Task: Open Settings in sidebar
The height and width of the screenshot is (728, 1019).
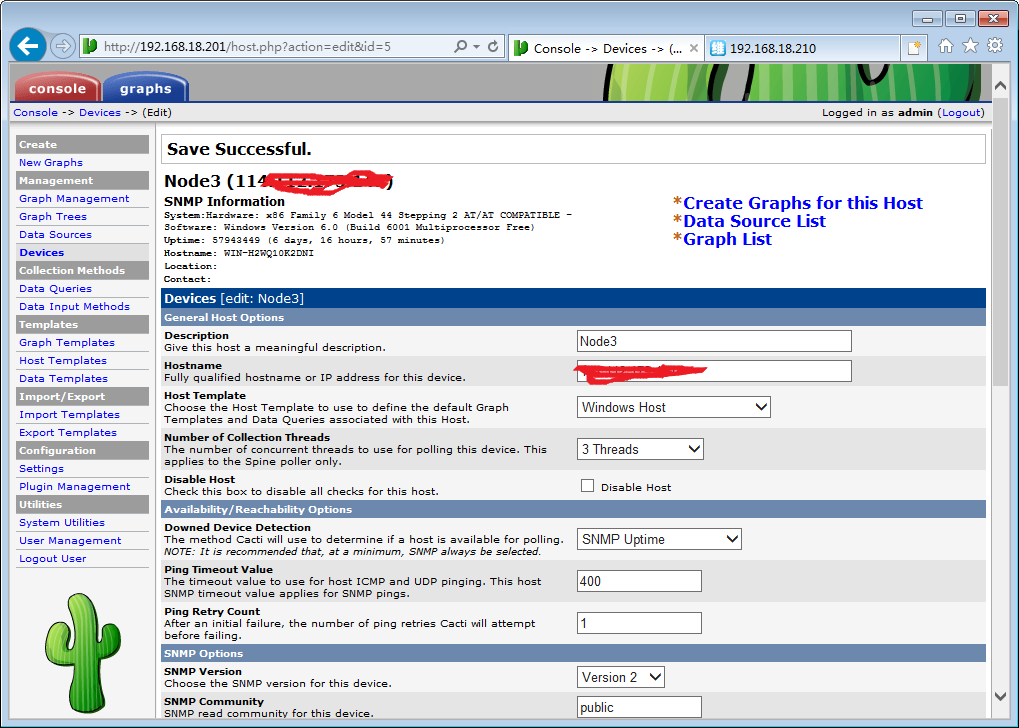Action: pyautogui.click(x=41, y=469)
